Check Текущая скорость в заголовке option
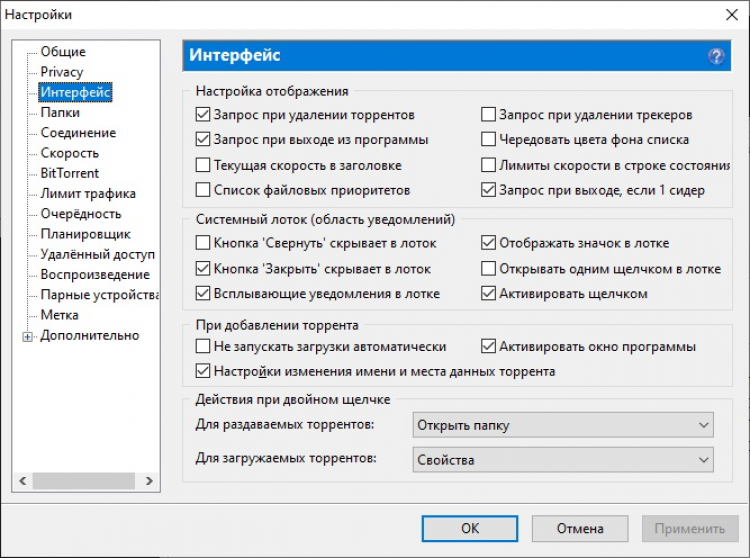This screenshot has width=750, height=558. pos(204,165)
